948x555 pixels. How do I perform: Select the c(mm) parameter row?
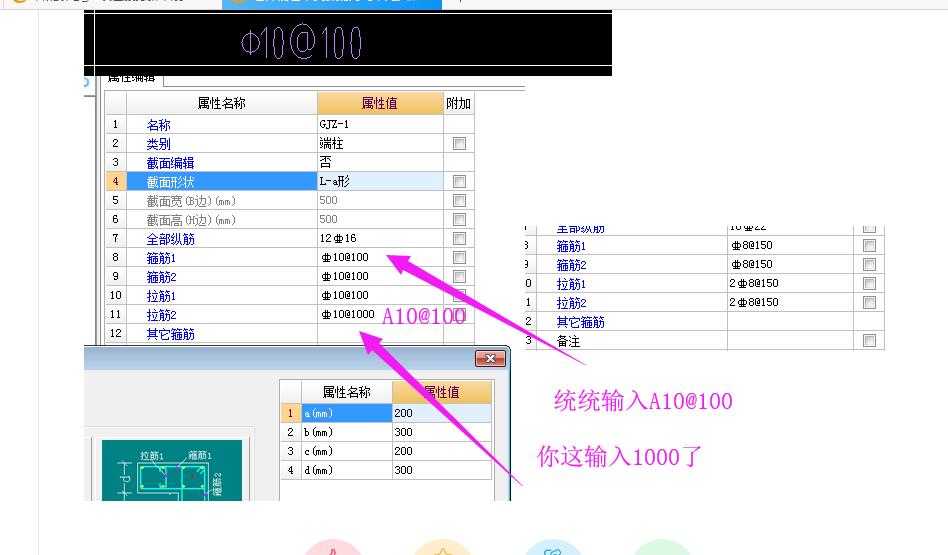click(346, 451)
